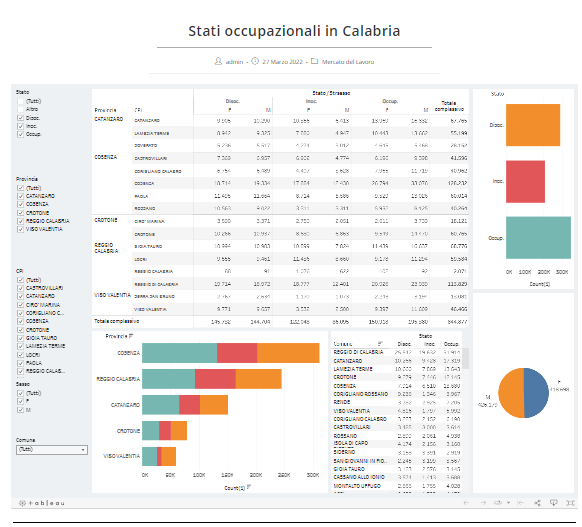The width and height of the screenshot is (582, 527).
Task: Toggle (Tutti) checkbox in Sesso filter
Action: pos(20,393)
